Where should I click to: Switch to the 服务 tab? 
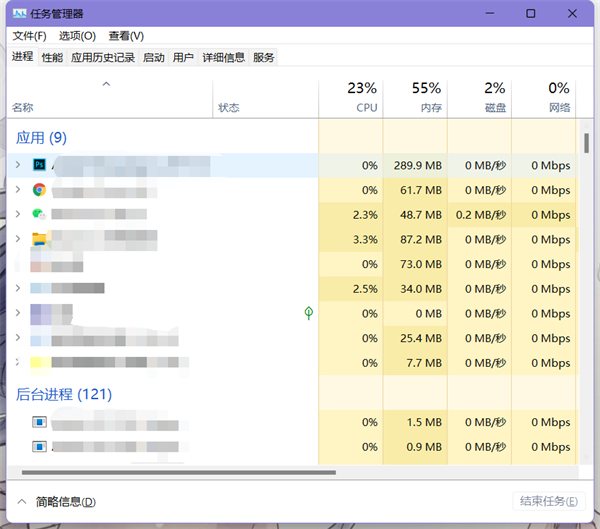pos(263,57)
